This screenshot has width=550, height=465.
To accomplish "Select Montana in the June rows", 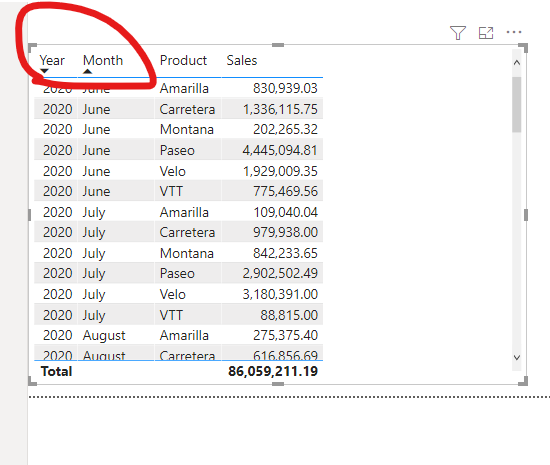I will coord(187,129).
